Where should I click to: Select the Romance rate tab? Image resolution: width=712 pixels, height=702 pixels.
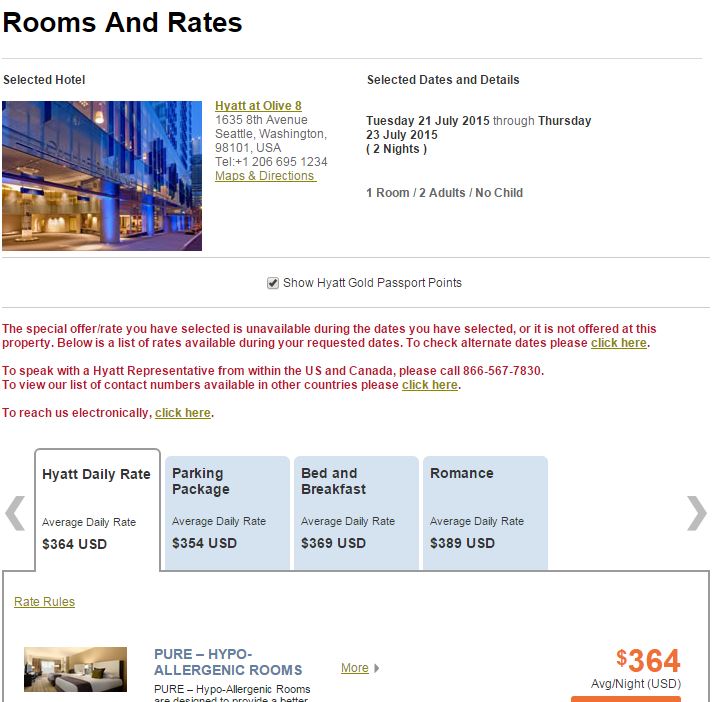(x=485, y=513)
